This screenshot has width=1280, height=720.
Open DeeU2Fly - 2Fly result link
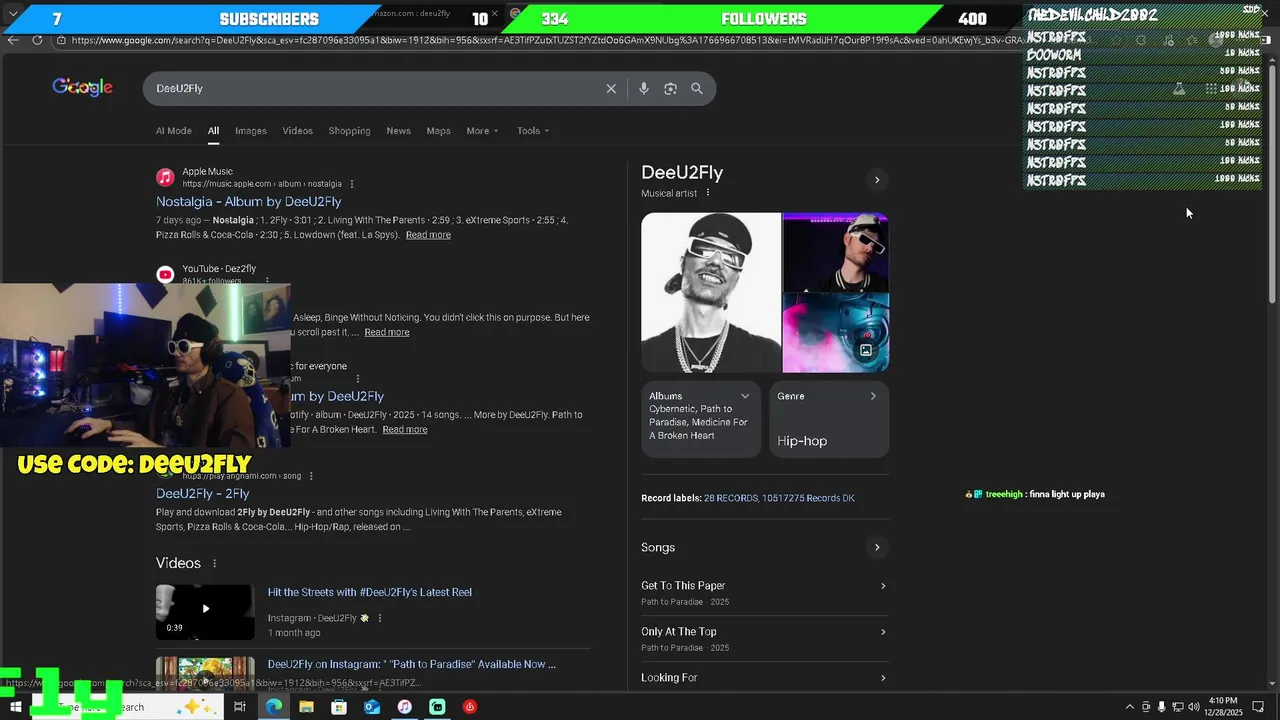click(x=202, y=493)
